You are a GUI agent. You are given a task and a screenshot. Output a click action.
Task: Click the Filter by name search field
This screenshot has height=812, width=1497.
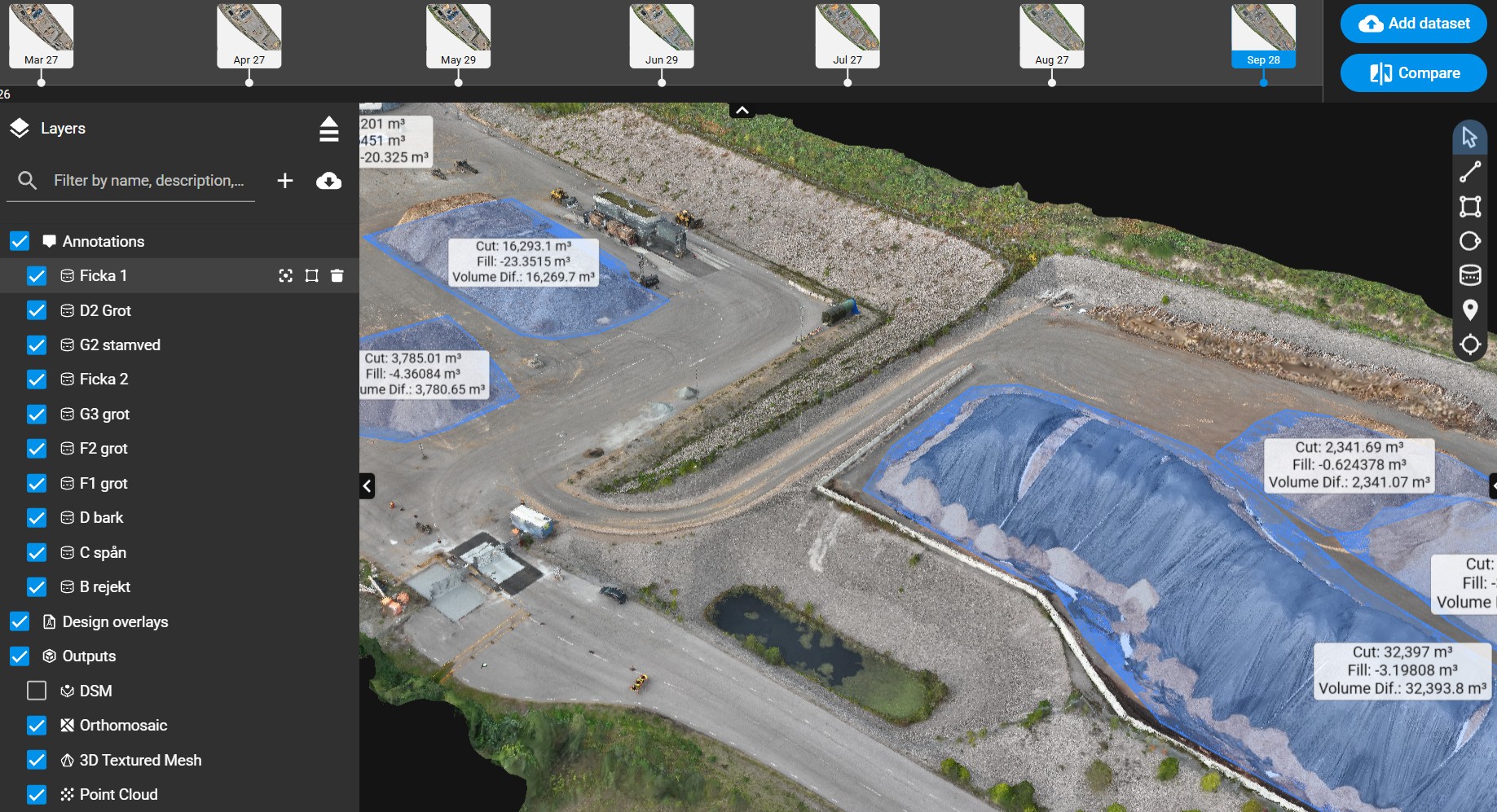[148, 181]
